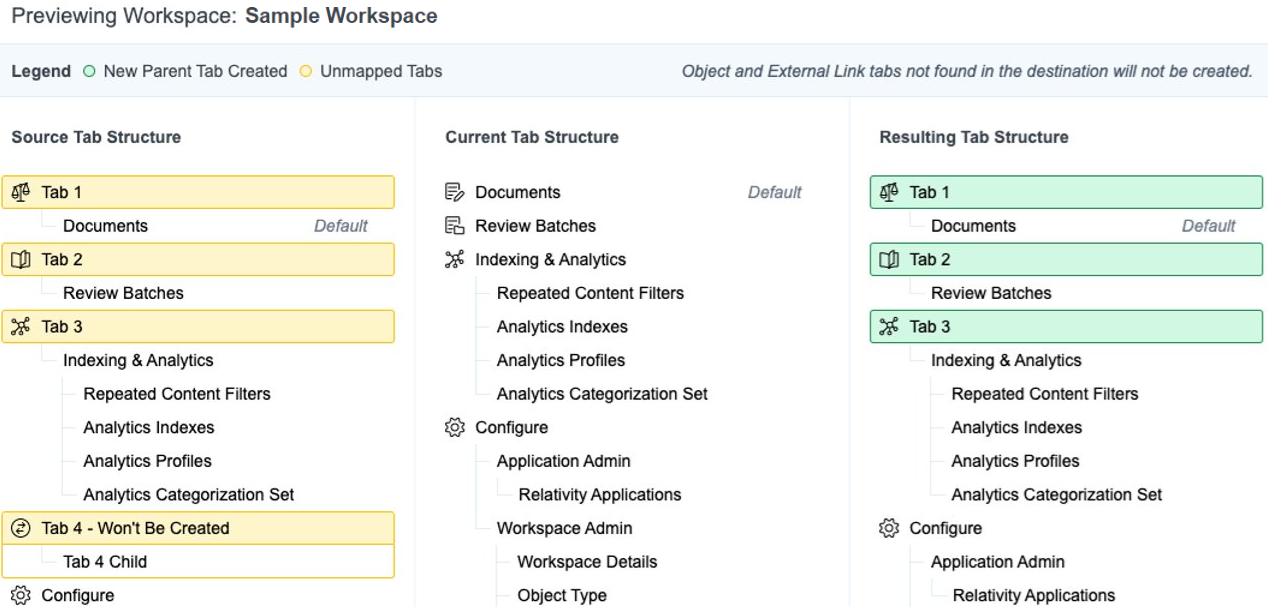The height and width of the screenshot is (607, 1268).
Task: Select Object Type in Current Tab Structure
Action: pyautogui.click(x=562, y=595)
